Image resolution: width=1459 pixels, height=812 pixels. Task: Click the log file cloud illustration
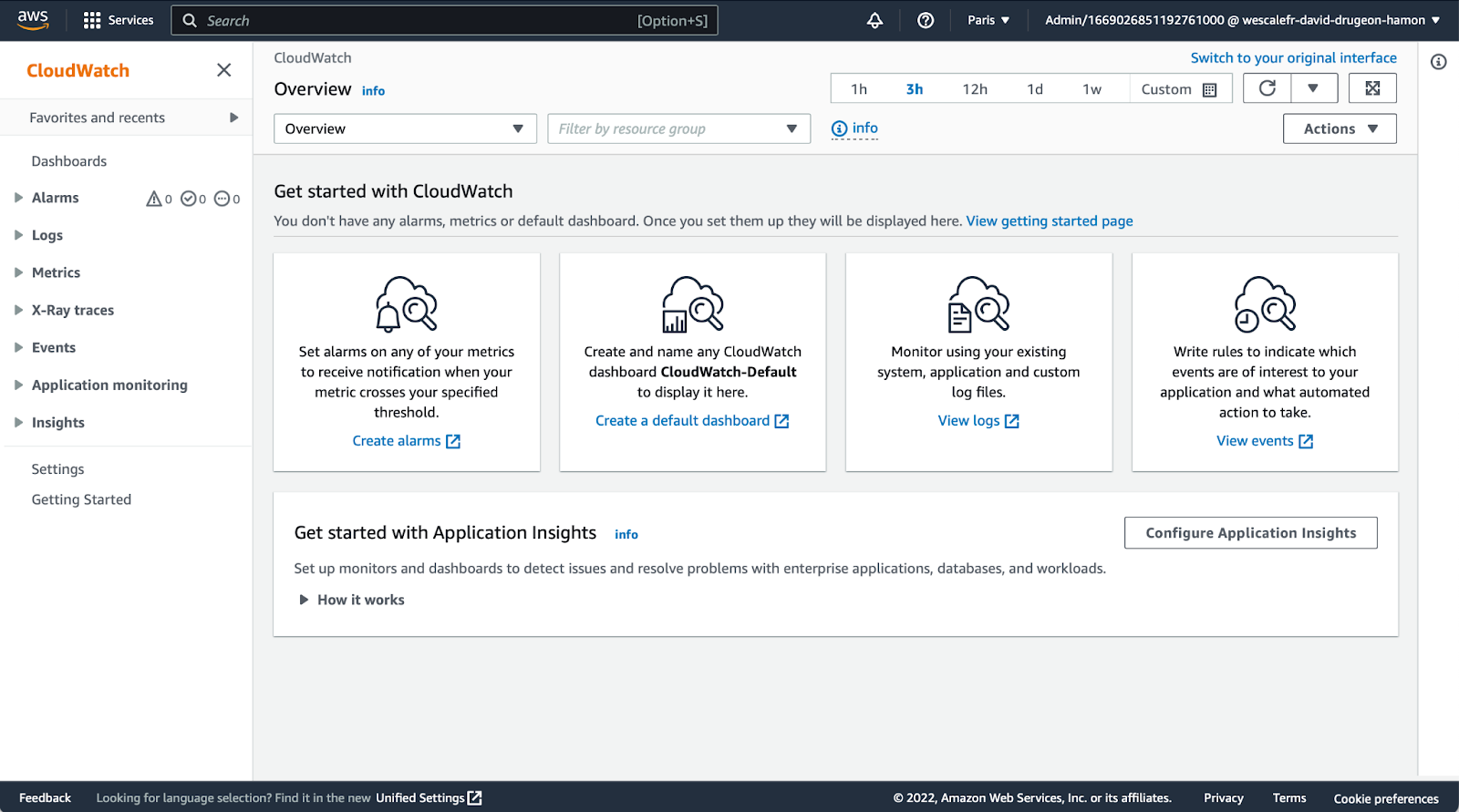pyautogui.click(x=979, y=304)
